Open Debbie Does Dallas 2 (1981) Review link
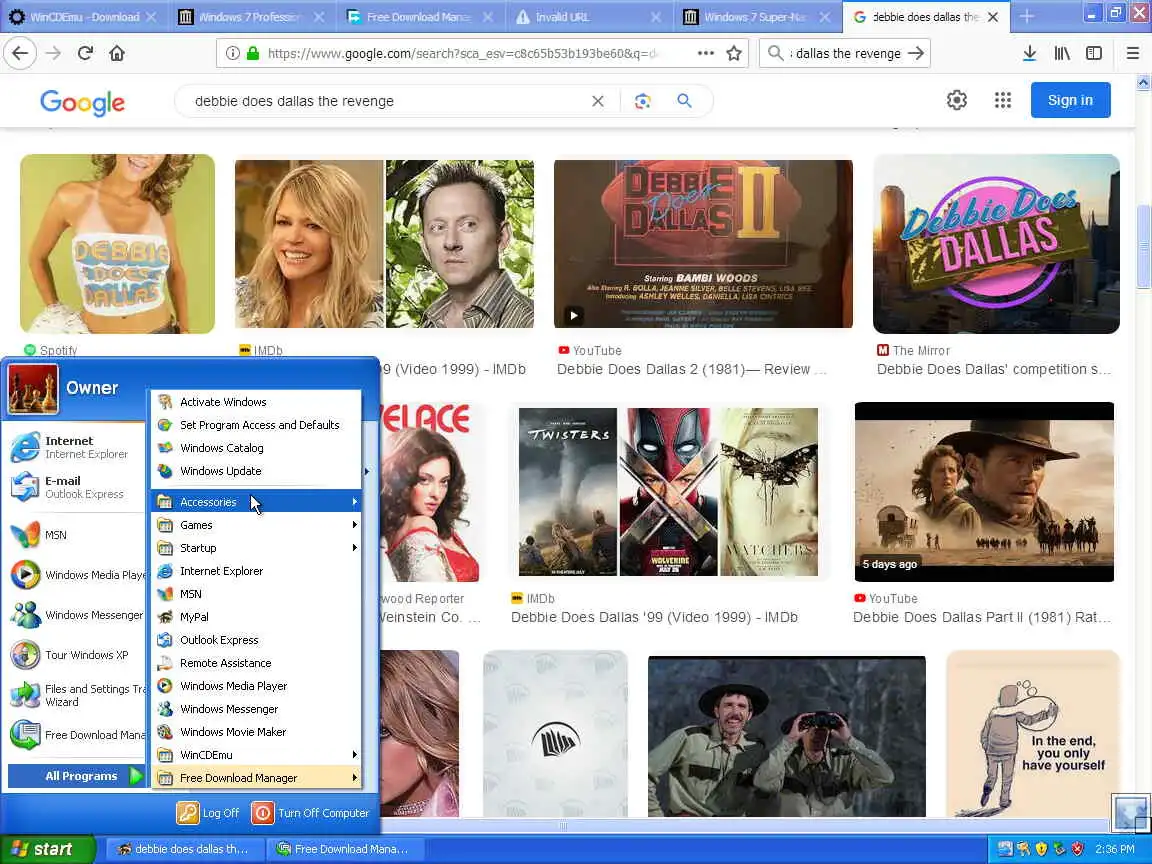Image resolution: width=1152 pixels, height=864 pixels. tap(691, 369)
